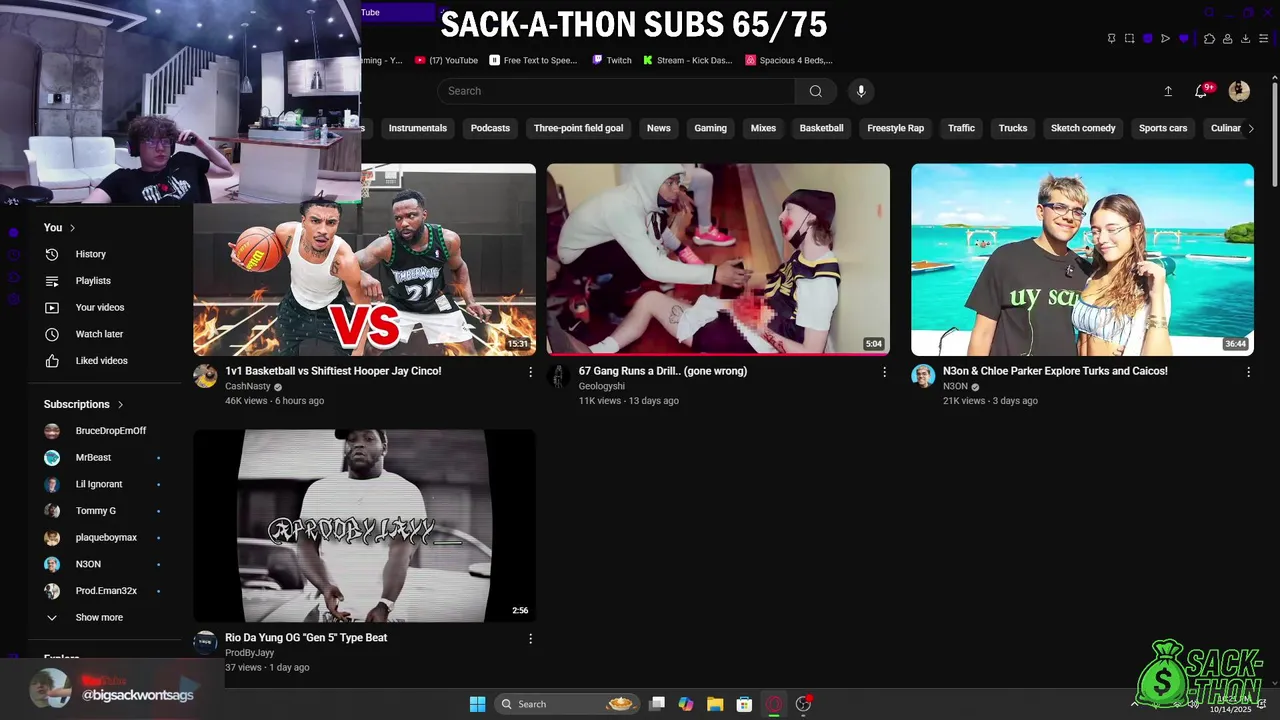Open options menu for 1v1 Basketball video

pyautogui.click(x=530, y=372)
